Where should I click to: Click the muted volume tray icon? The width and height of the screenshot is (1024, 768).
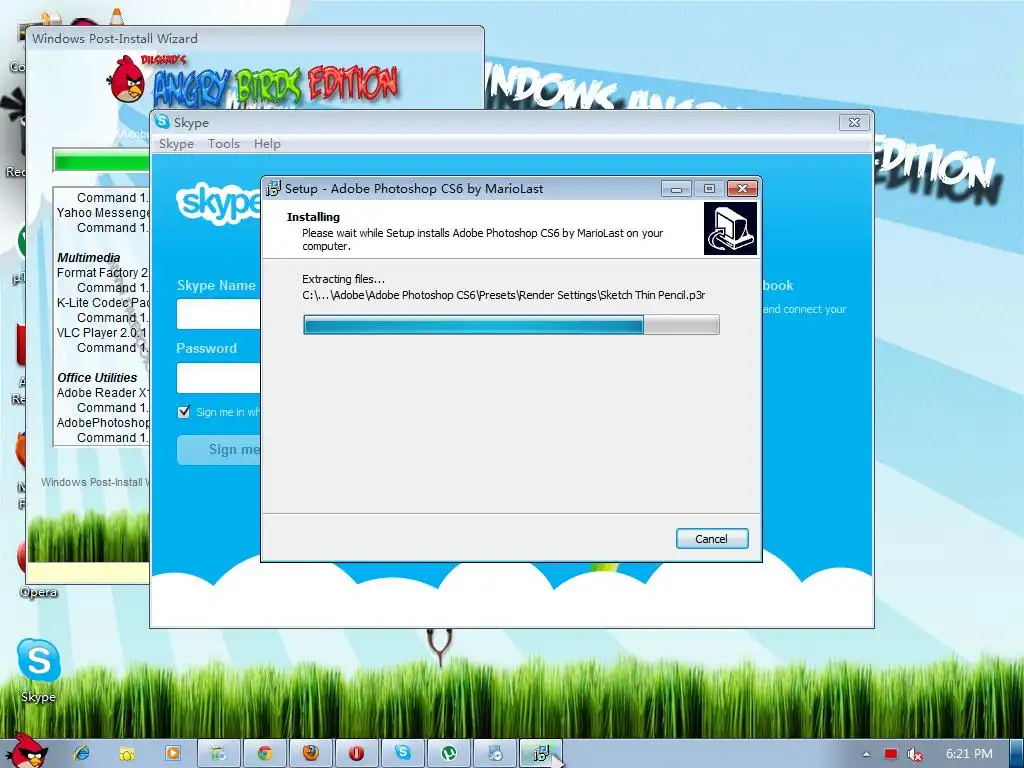coord(915,754)
